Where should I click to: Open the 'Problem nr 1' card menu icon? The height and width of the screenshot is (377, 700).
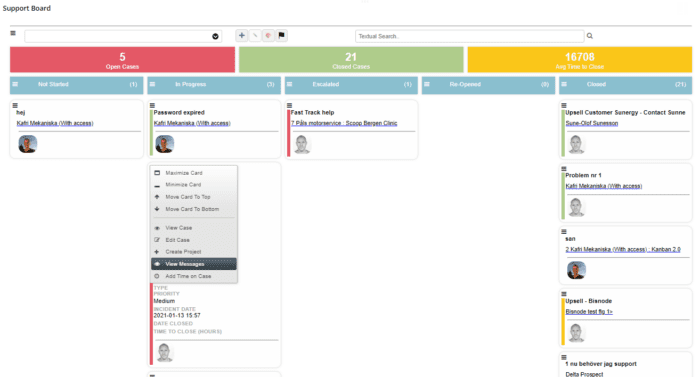tap(564, 168)
